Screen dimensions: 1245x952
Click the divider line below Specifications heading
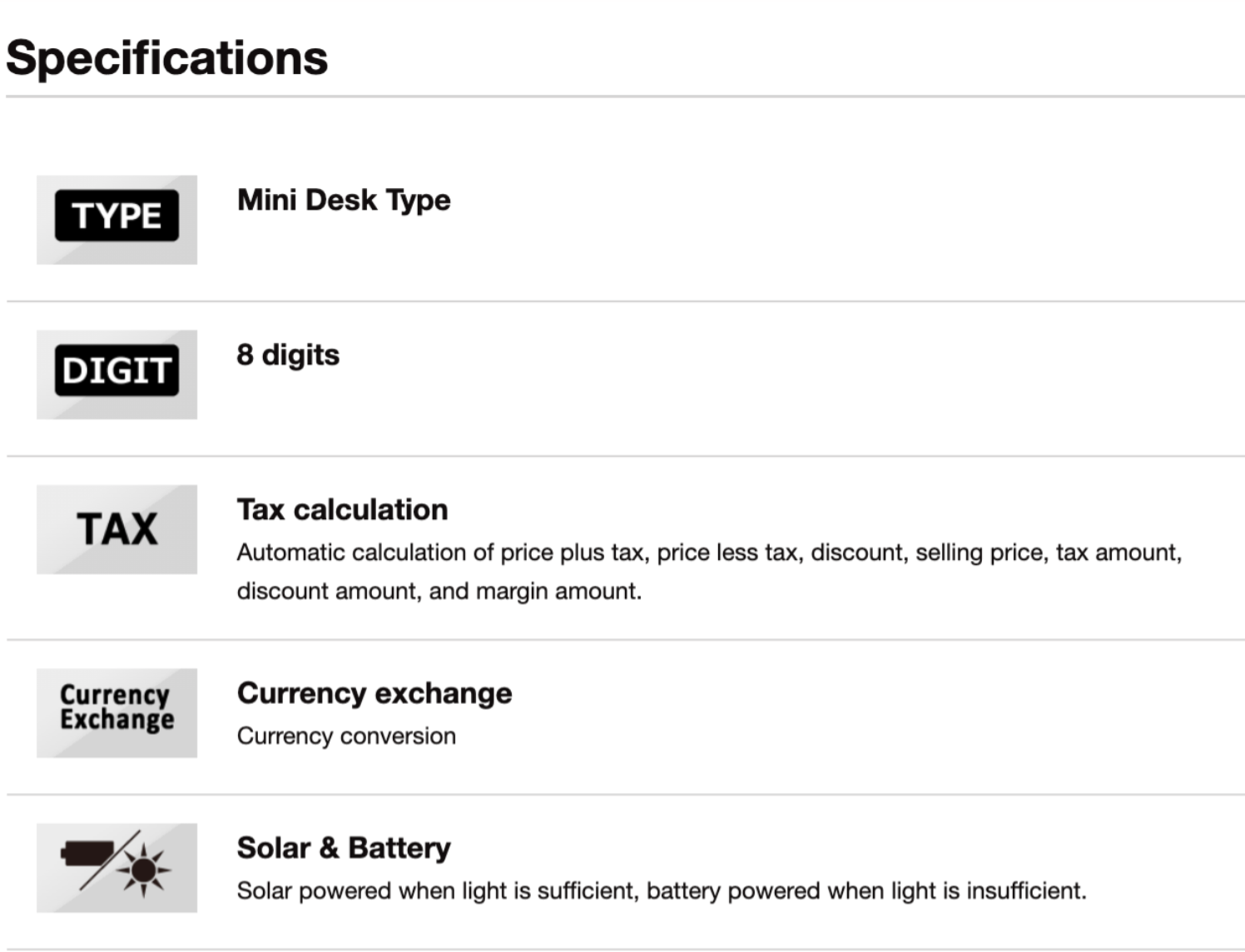click(x=624, y=97)
